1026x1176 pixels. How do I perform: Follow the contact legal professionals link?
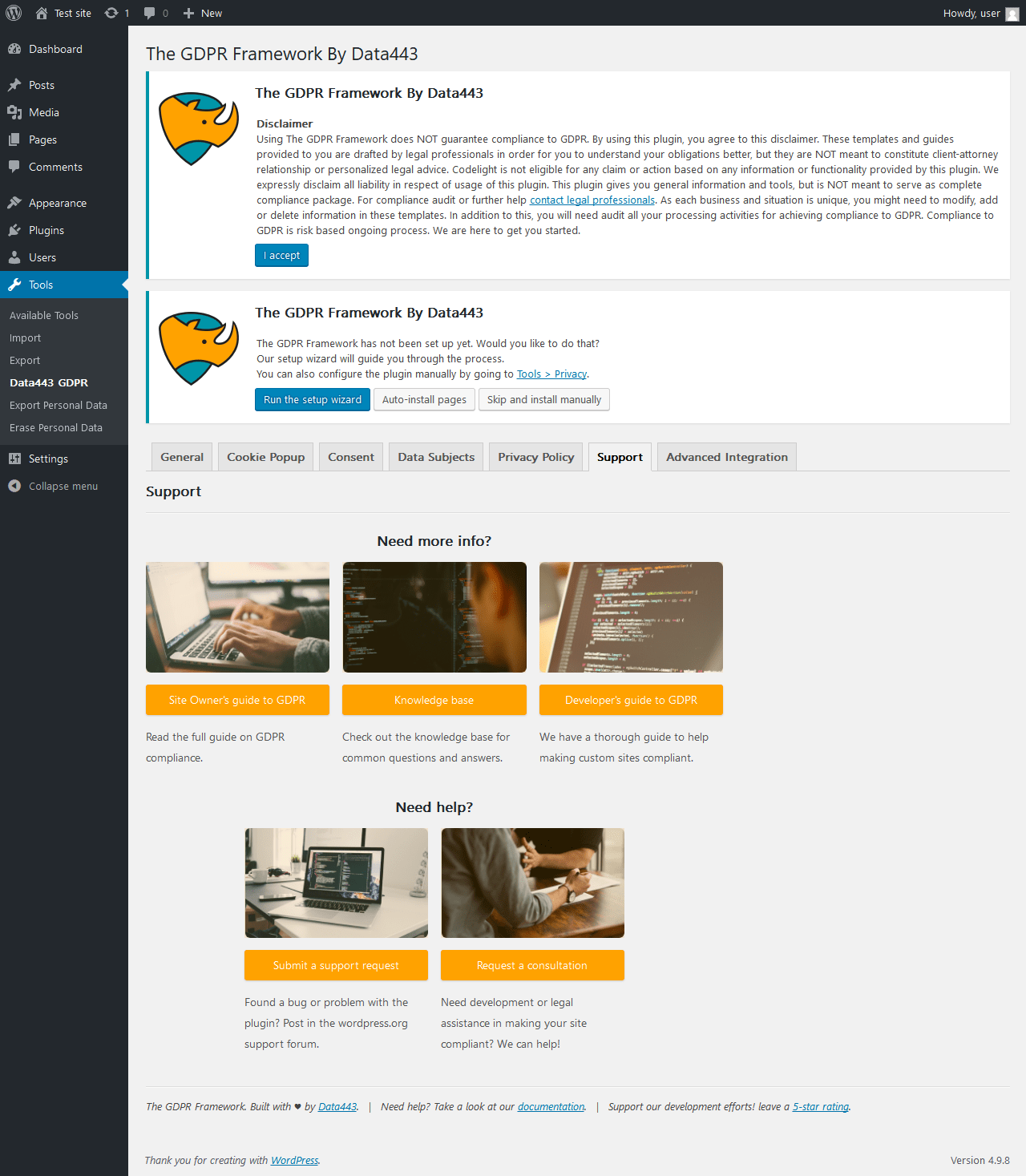pyautogui.click(x=592, y=200)
